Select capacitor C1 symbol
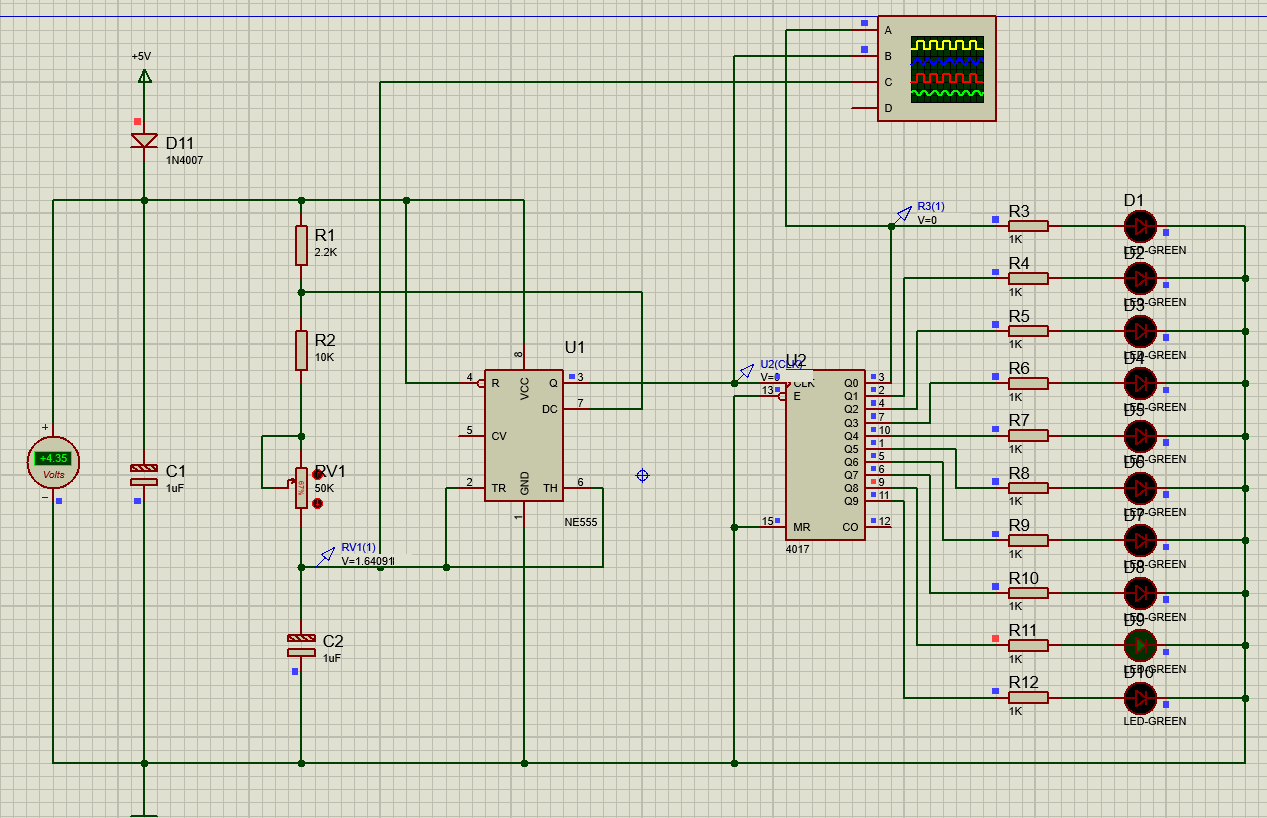Screen dimensions: 1267x818 (144, 474)
